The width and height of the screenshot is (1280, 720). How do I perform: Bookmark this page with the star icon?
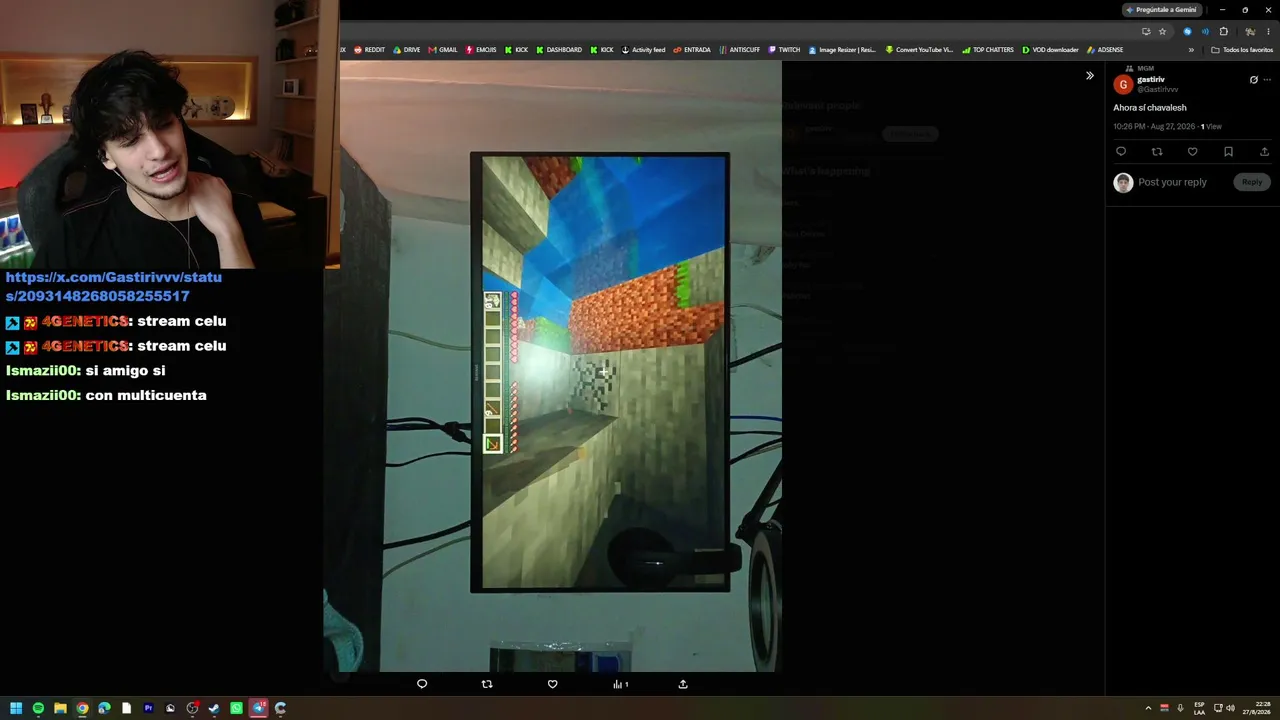pos(1162,31)
